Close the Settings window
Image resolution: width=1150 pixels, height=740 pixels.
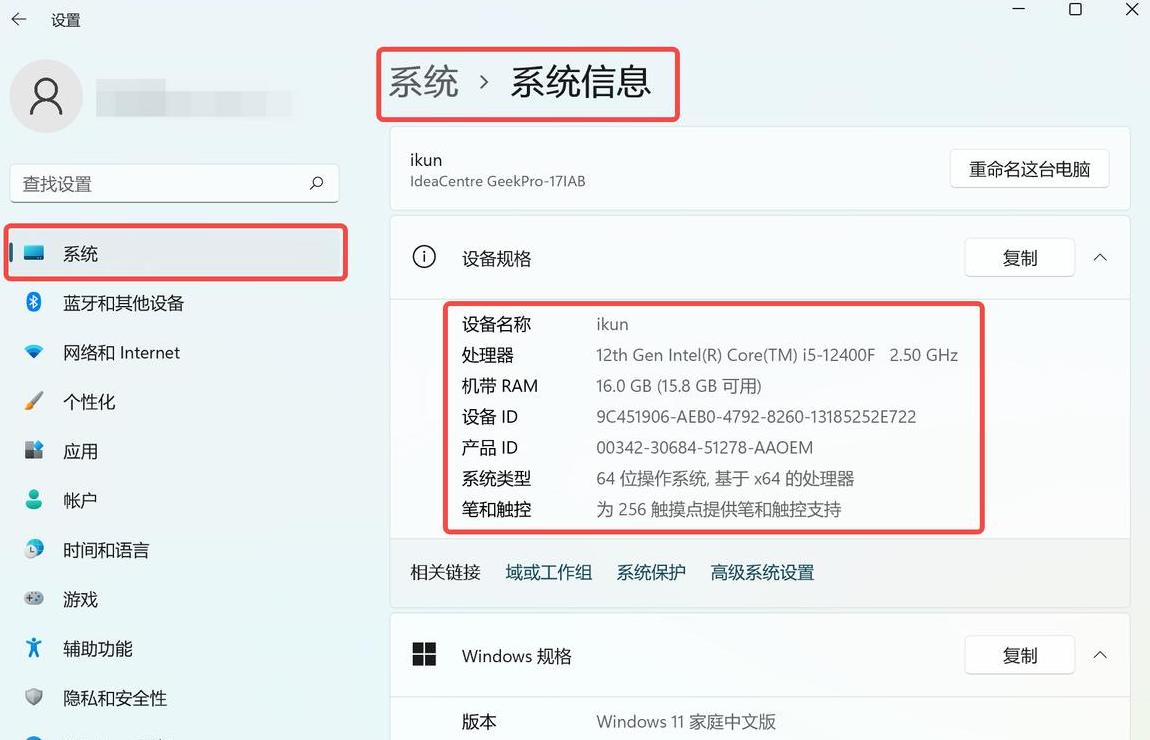(1132, 10)
